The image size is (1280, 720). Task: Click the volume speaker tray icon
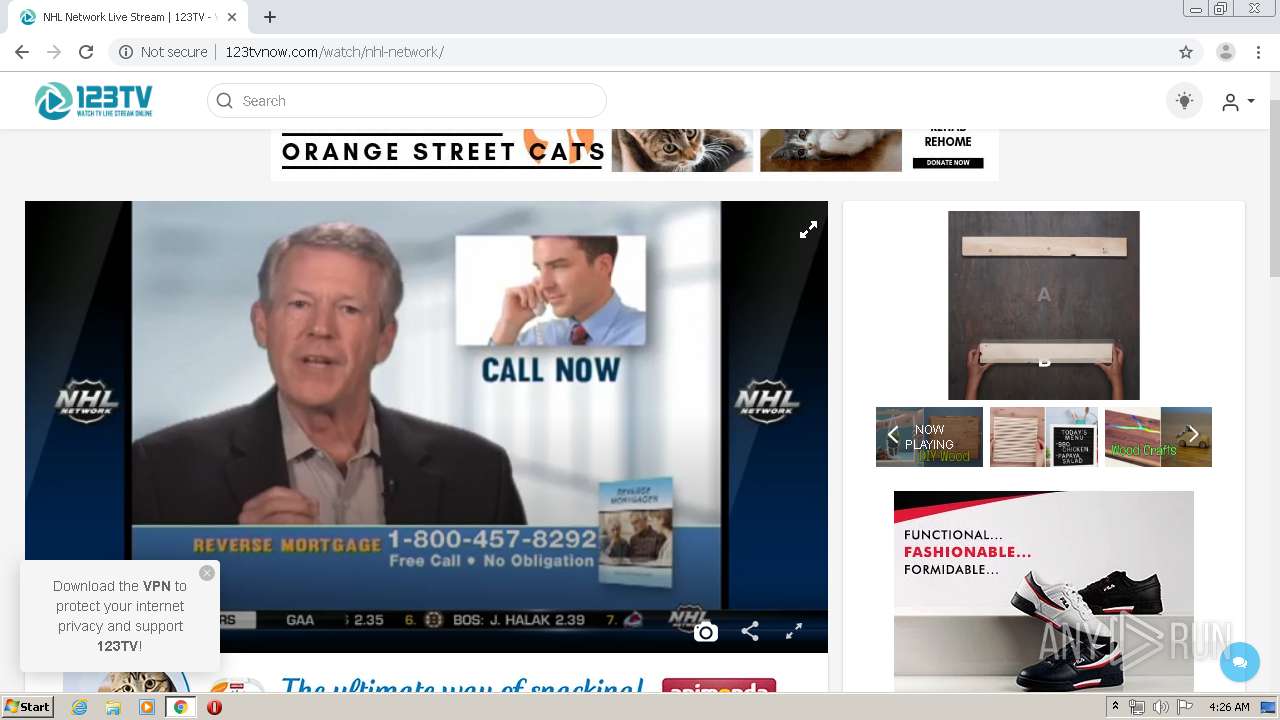1161,707
